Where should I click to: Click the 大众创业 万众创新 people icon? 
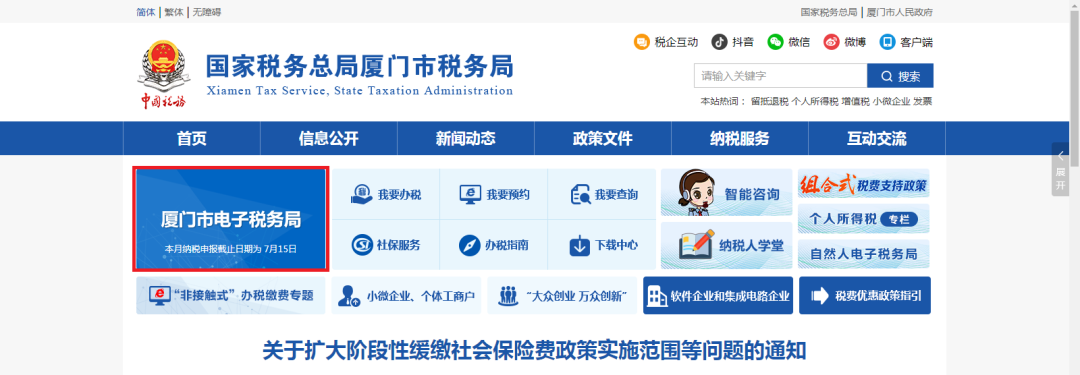508,296
